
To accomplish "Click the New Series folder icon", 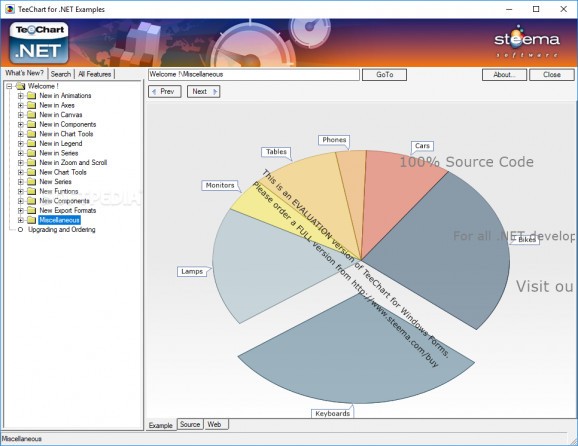I will 31,182.
